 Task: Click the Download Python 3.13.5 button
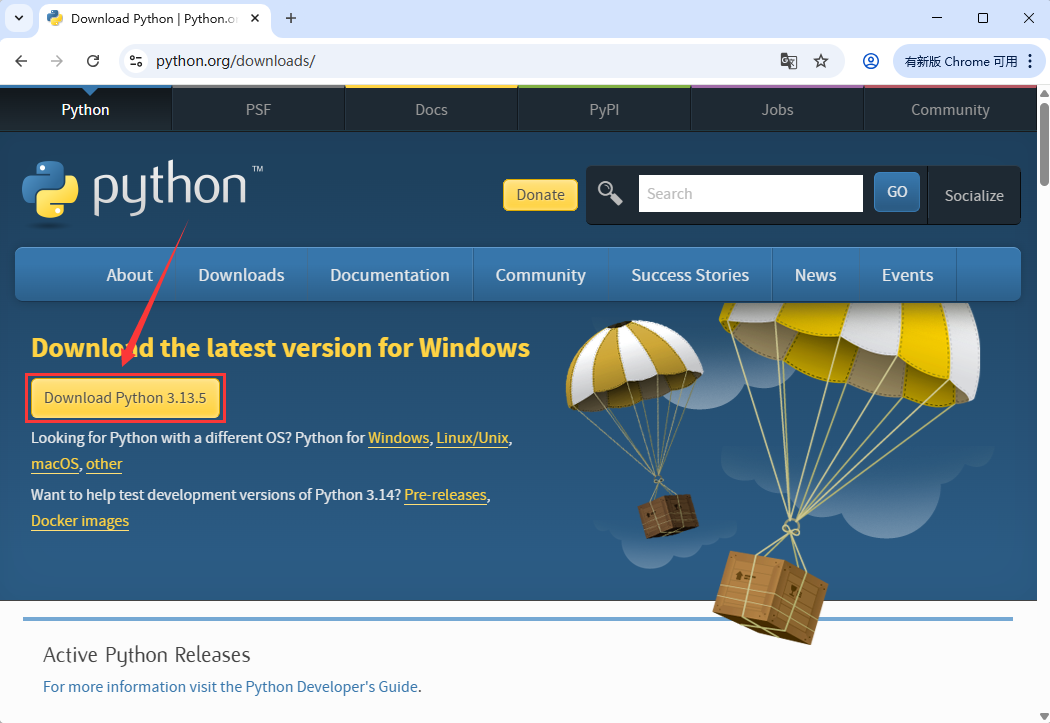[124, 397]
